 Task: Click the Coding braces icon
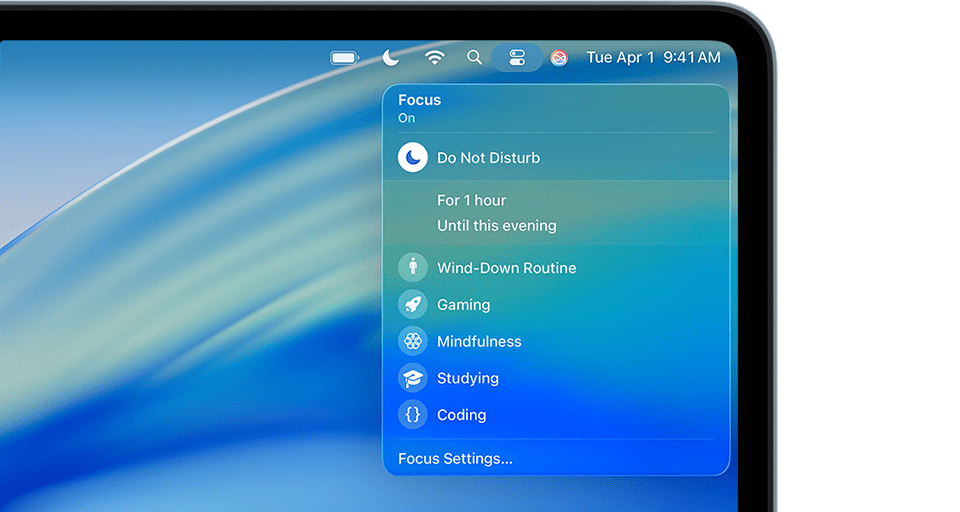[413, 415]
